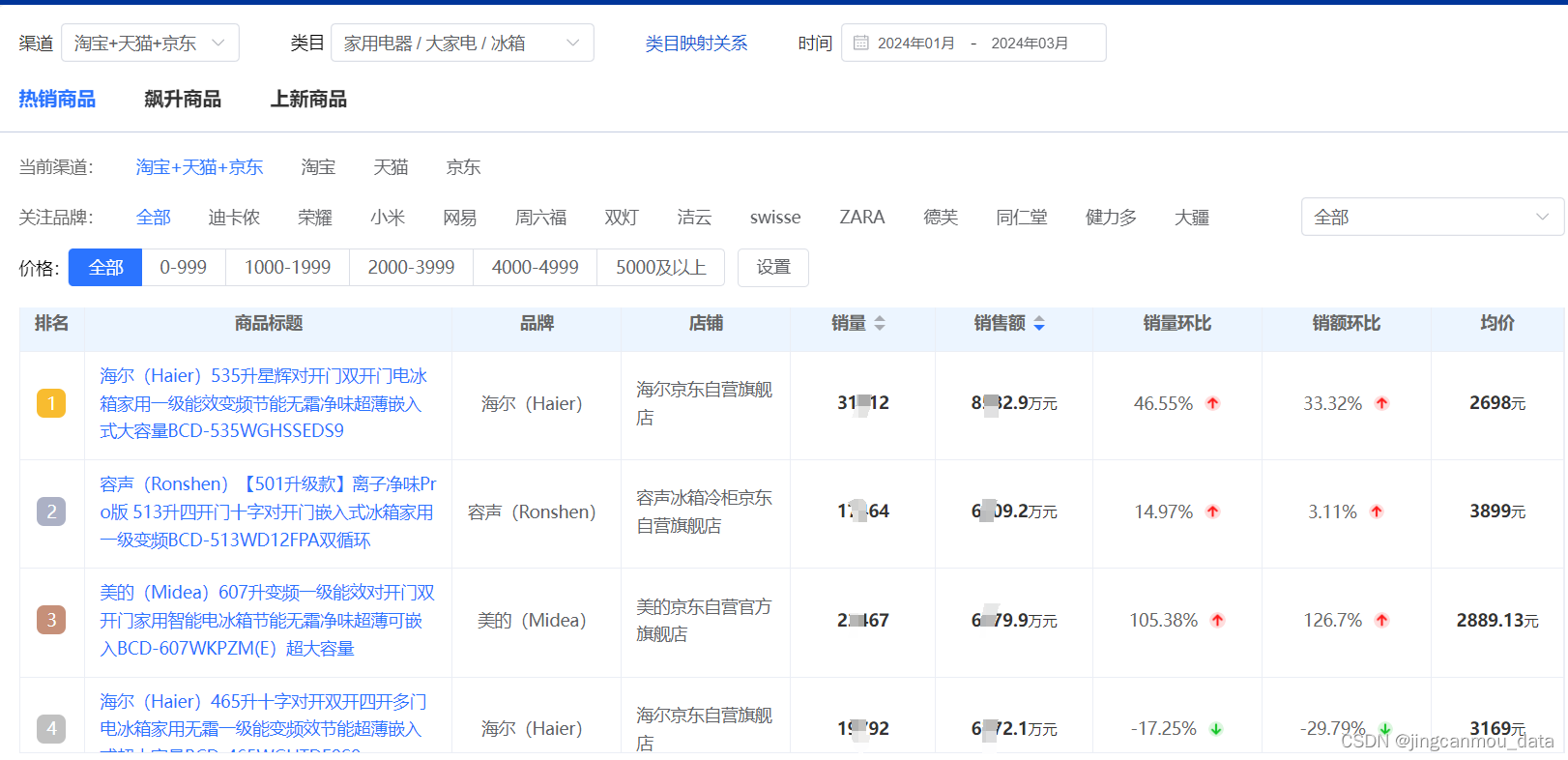Click red up arrow beside 14.97%
Image resolution: width=1568 pixels, height=760 pixels.
(x=1212, y=512)
